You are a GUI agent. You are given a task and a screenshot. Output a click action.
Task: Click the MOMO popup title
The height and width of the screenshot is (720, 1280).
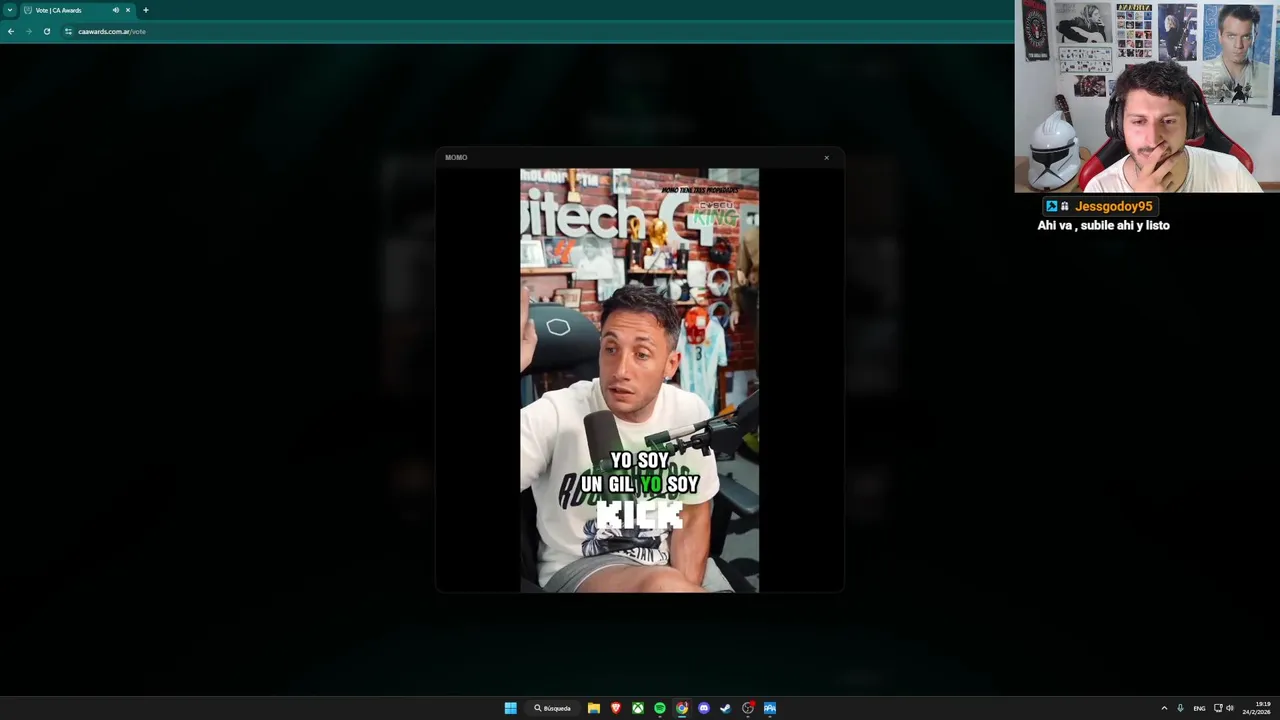(456, 158)
